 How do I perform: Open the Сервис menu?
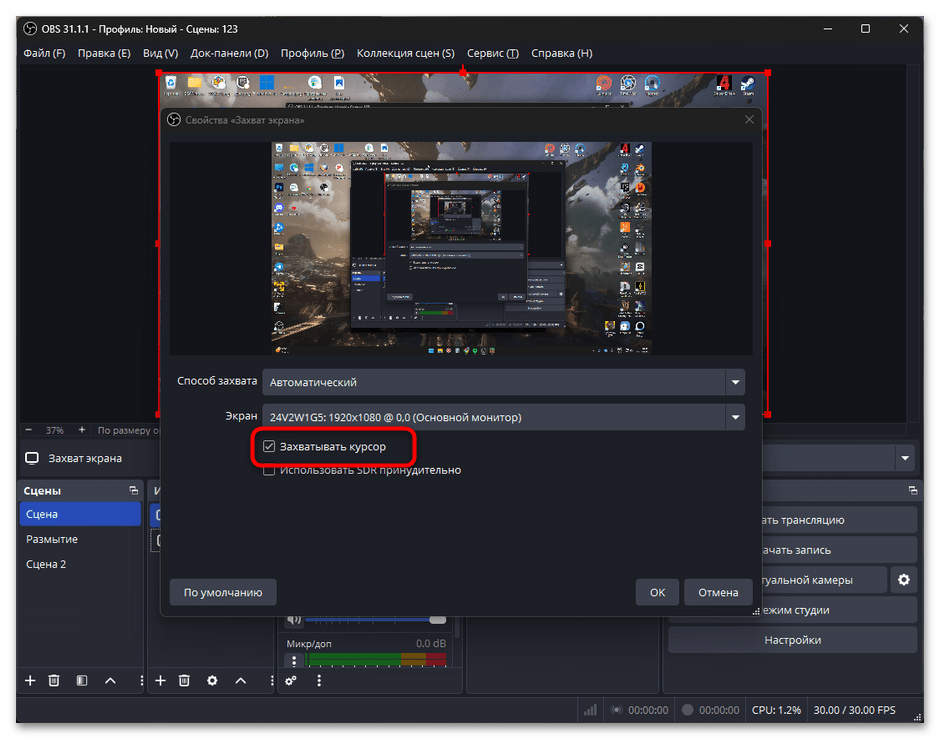coord(493,53)
